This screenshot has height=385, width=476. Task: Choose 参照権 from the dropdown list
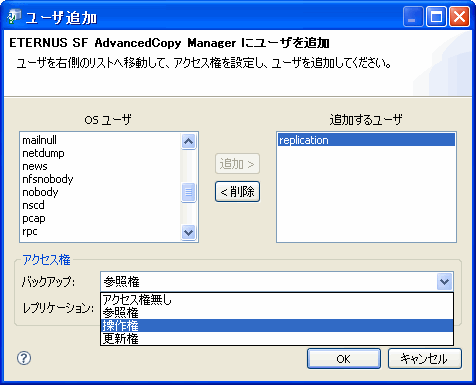(x=277, y=313)
